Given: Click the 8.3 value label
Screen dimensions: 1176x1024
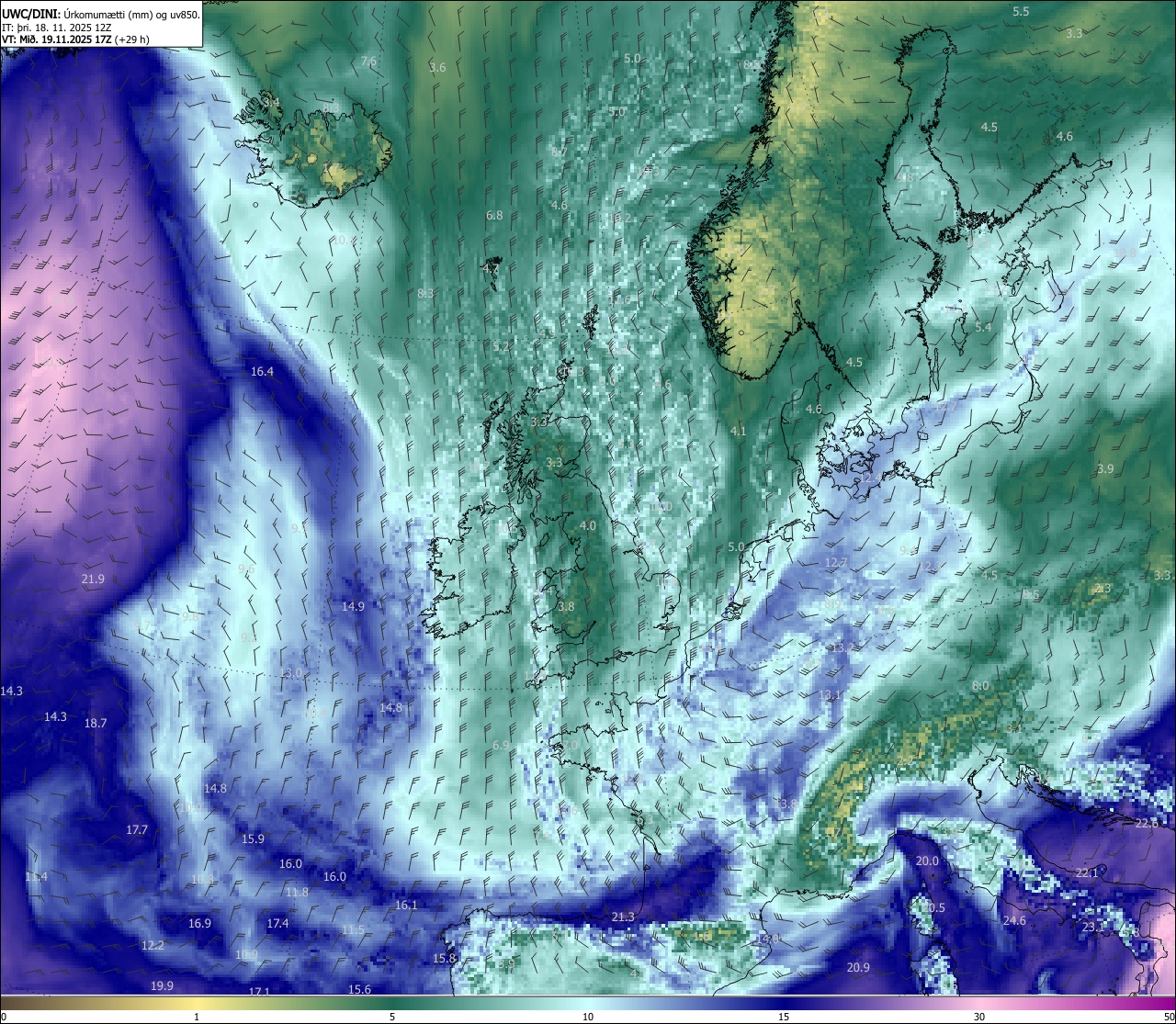Looking at the screenshot, I should [425, 294].
